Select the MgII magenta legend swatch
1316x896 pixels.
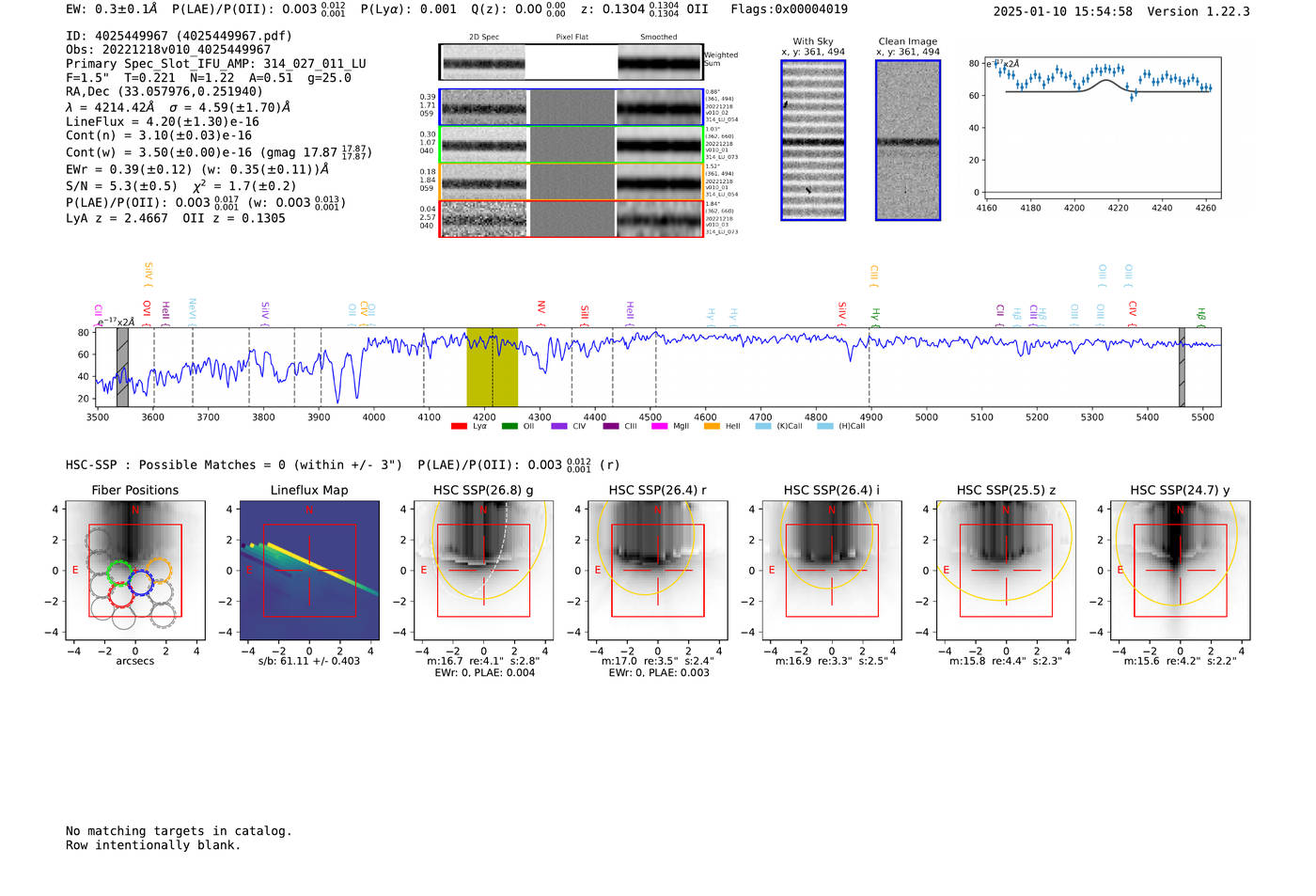(659, 426)
